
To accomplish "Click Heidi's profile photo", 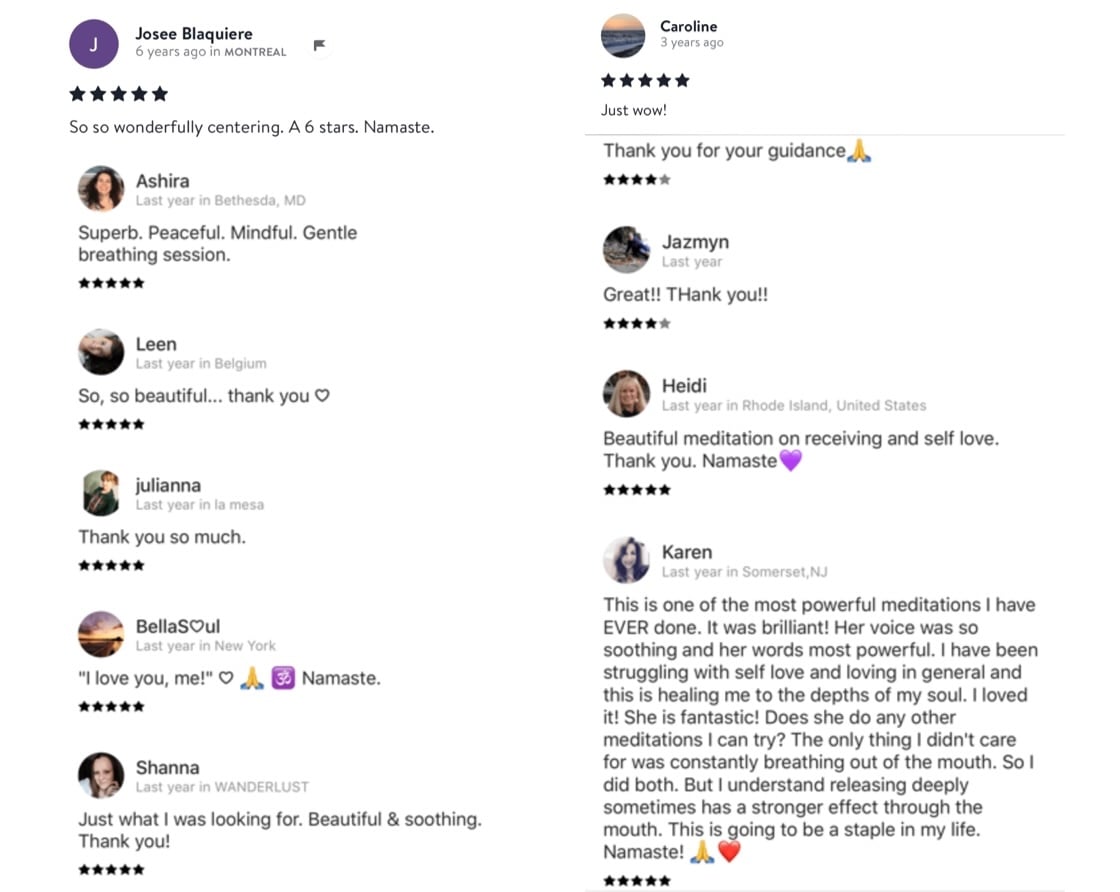I will point(626,394).
